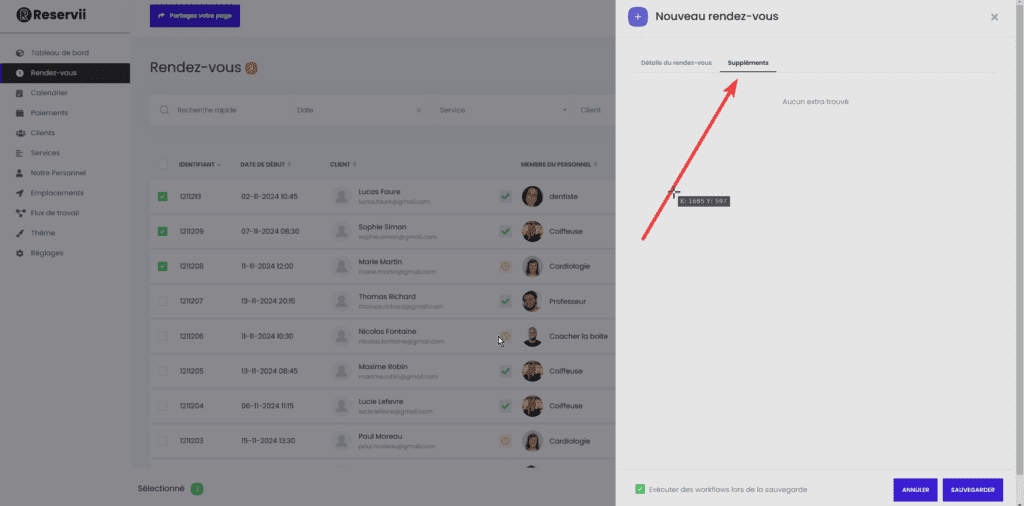Click Coacher la boîte staff photo

(x=532, y=336)
